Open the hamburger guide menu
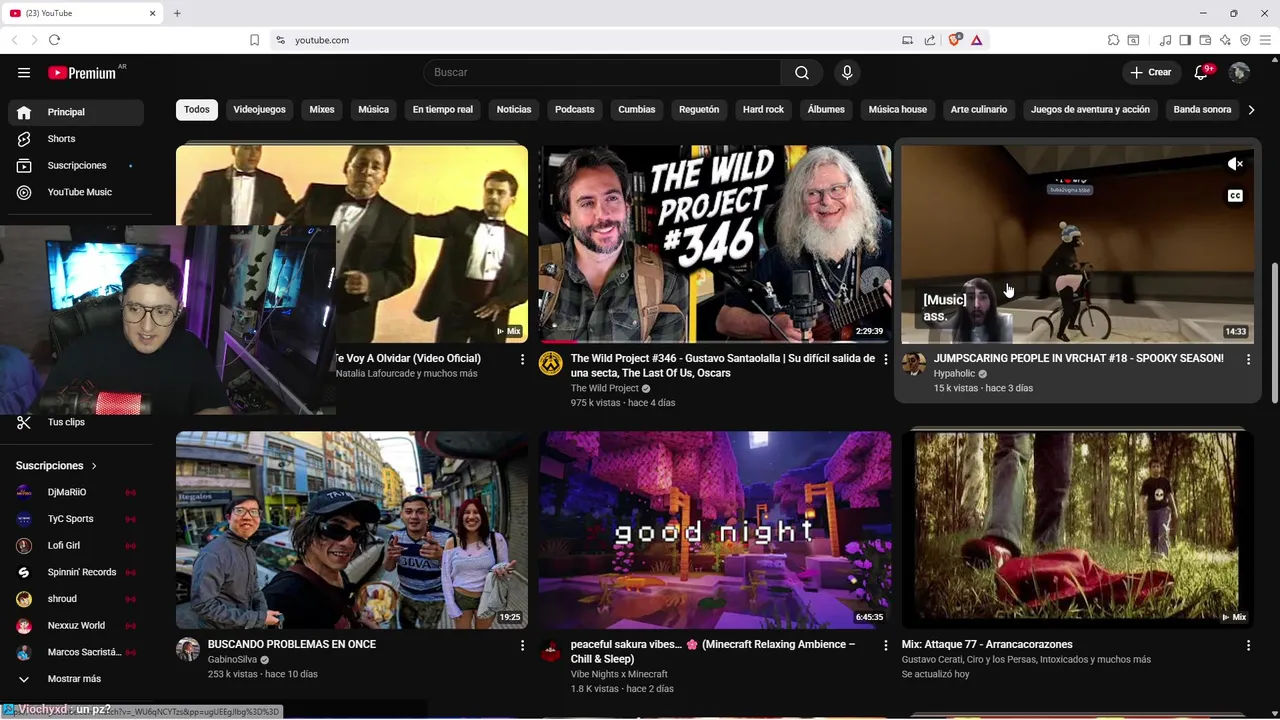1280x720 pixels. (24, 72)
